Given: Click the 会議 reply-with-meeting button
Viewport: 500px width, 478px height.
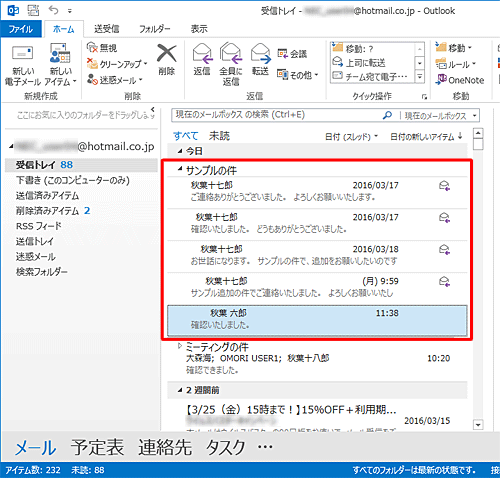Looking at the screenshot, I should 292,54.
